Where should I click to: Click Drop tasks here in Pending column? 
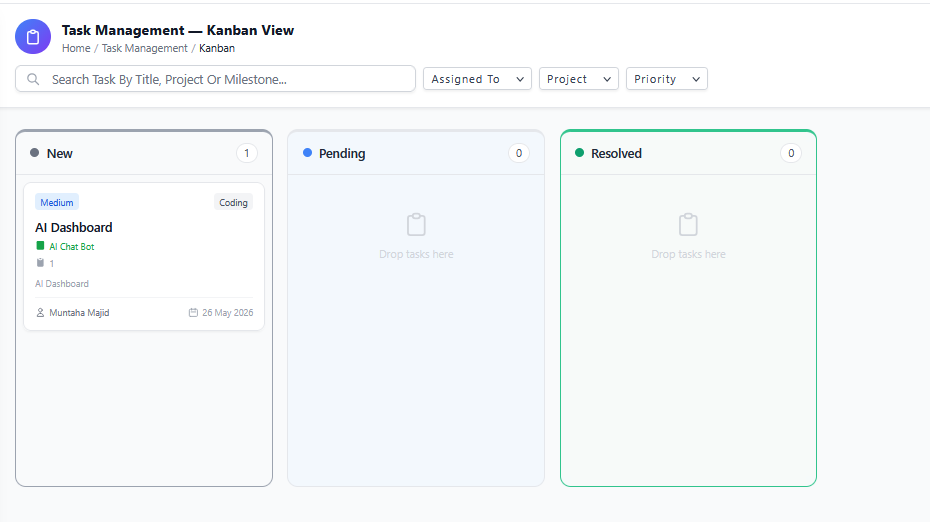coord(416,254)
